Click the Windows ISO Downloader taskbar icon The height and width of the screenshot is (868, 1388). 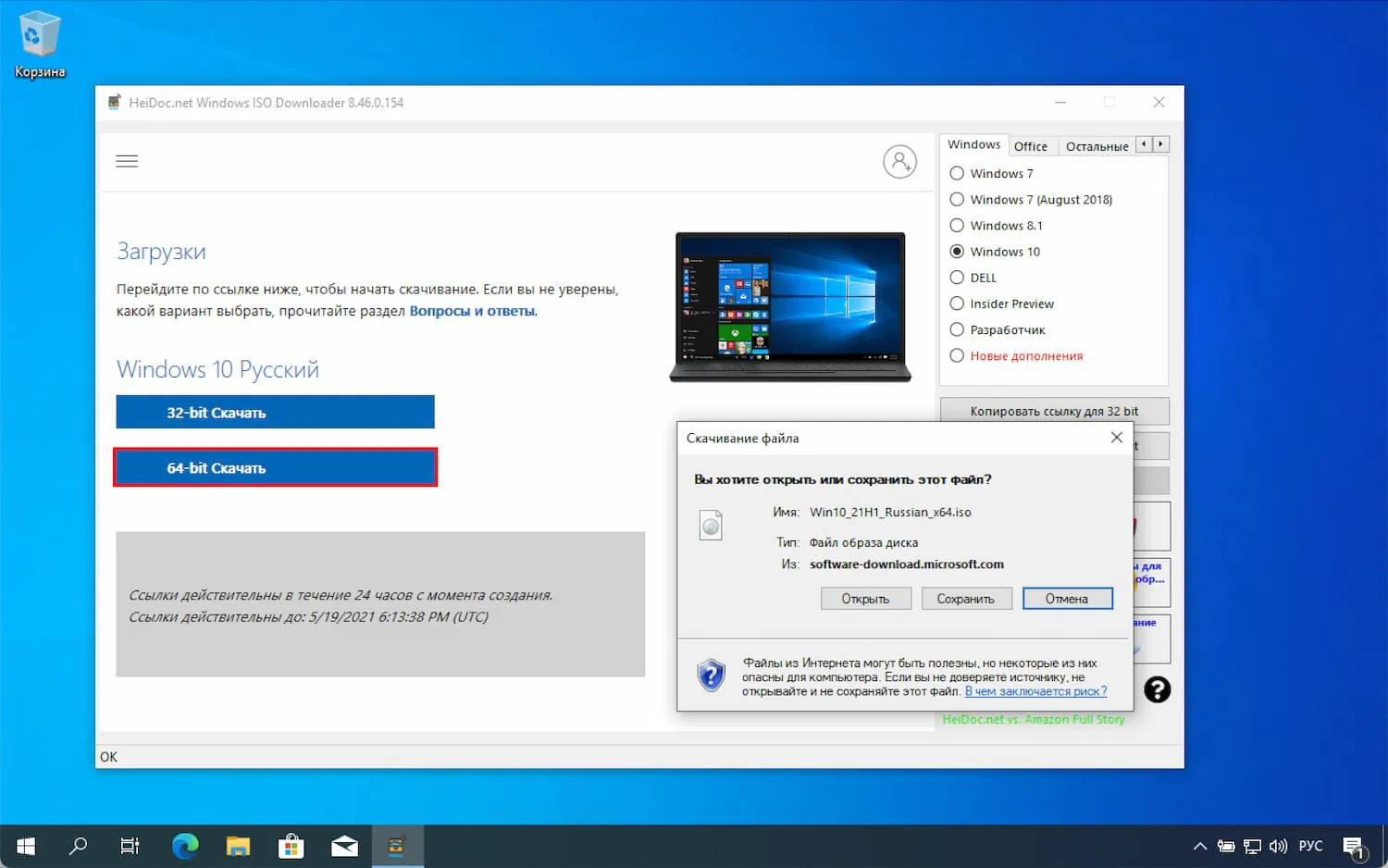point(397,845)
